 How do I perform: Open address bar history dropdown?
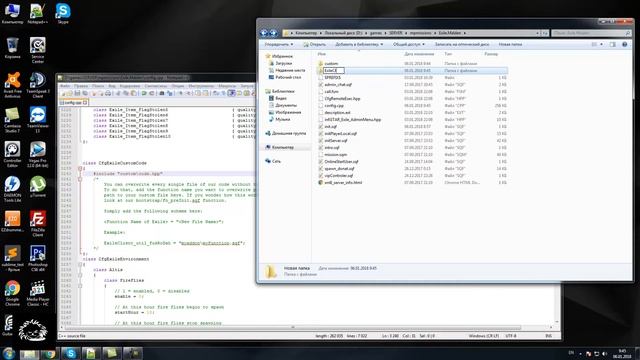tap(538, 33)
